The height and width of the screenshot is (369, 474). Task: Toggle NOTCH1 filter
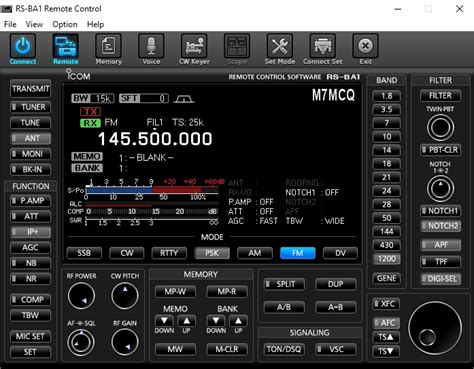pos(440,211)
